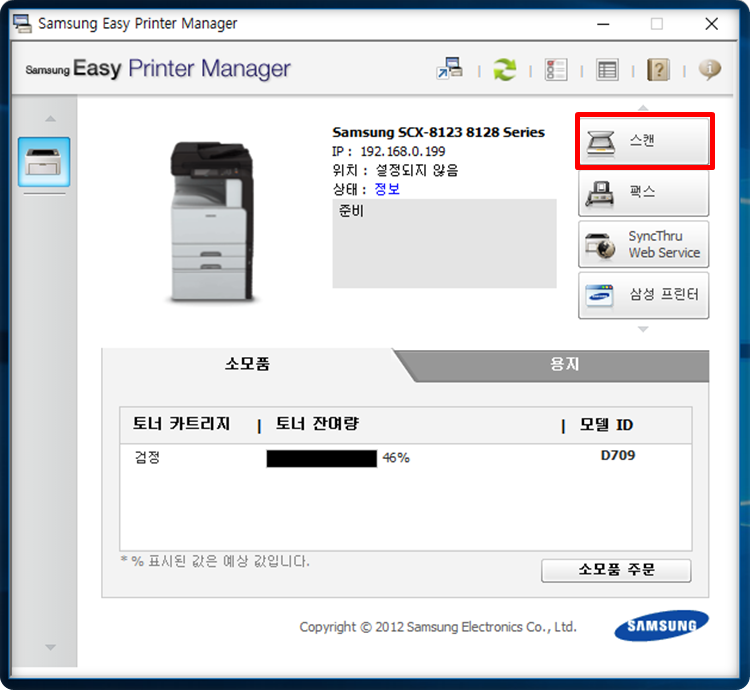Click the D709 model ID
750x690 pixels.
(x=618, y=455)
